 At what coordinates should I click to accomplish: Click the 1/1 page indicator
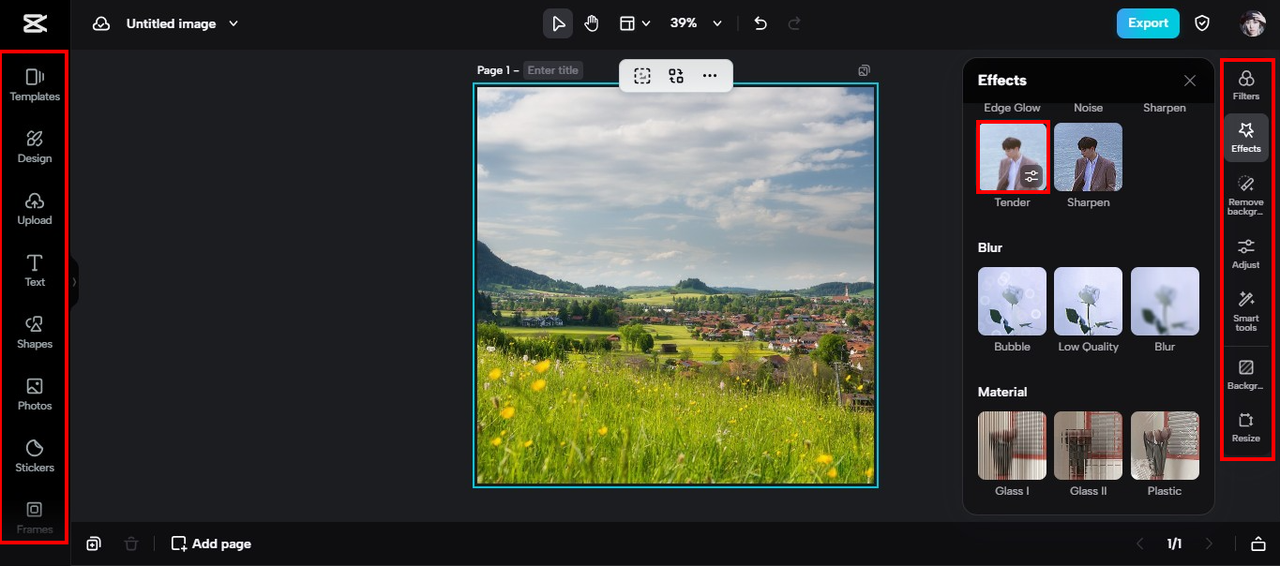1174,544
